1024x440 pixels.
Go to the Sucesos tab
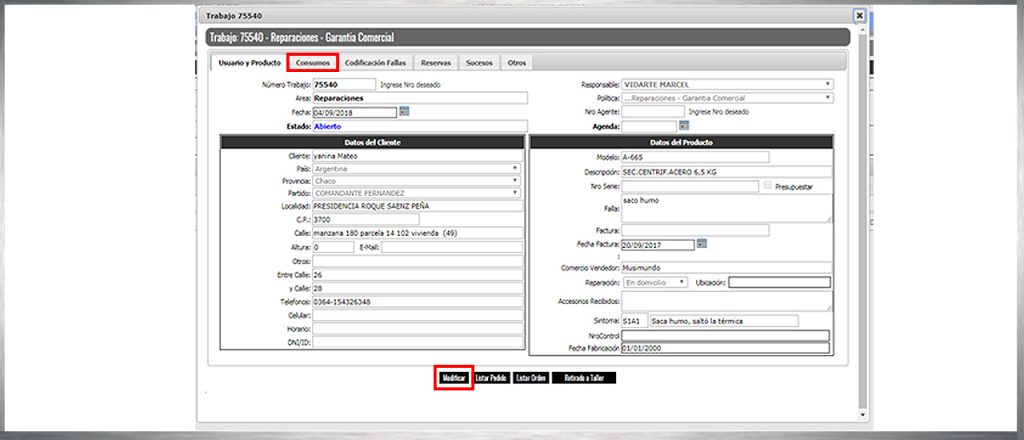(479, 63)
